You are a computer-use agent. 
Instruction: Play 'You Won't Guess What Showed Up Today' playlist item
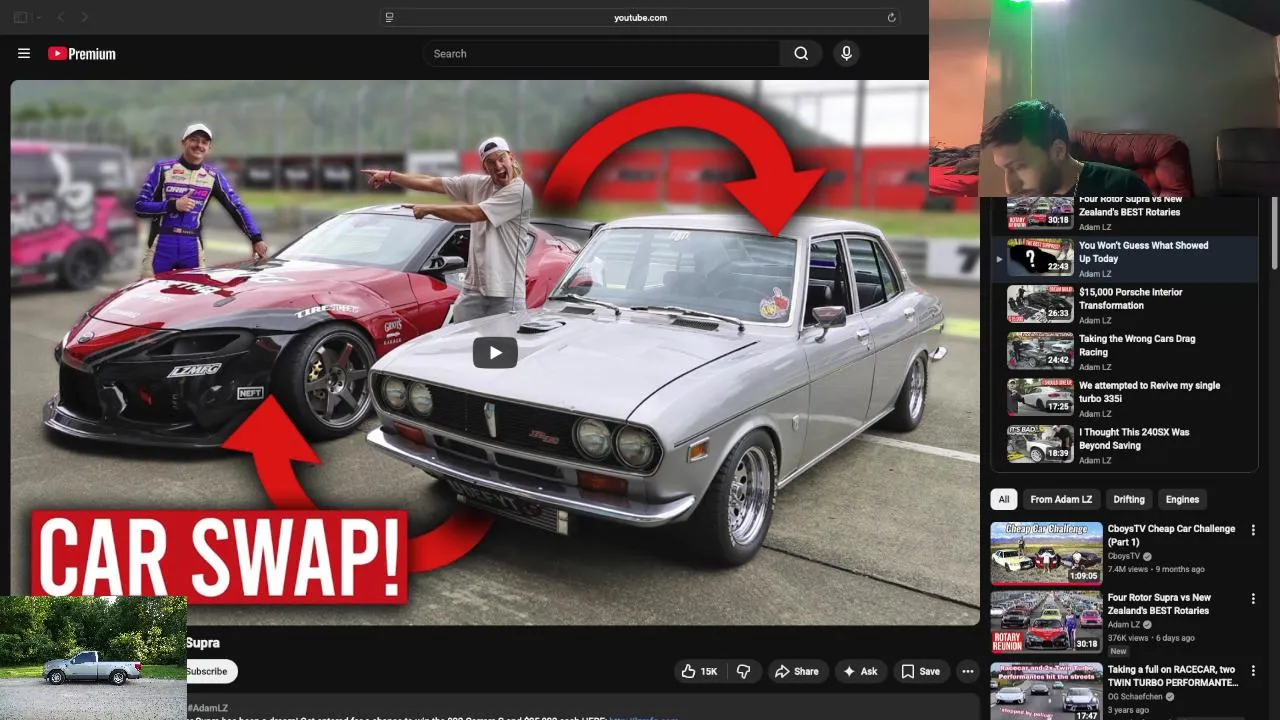[1124, 258]
